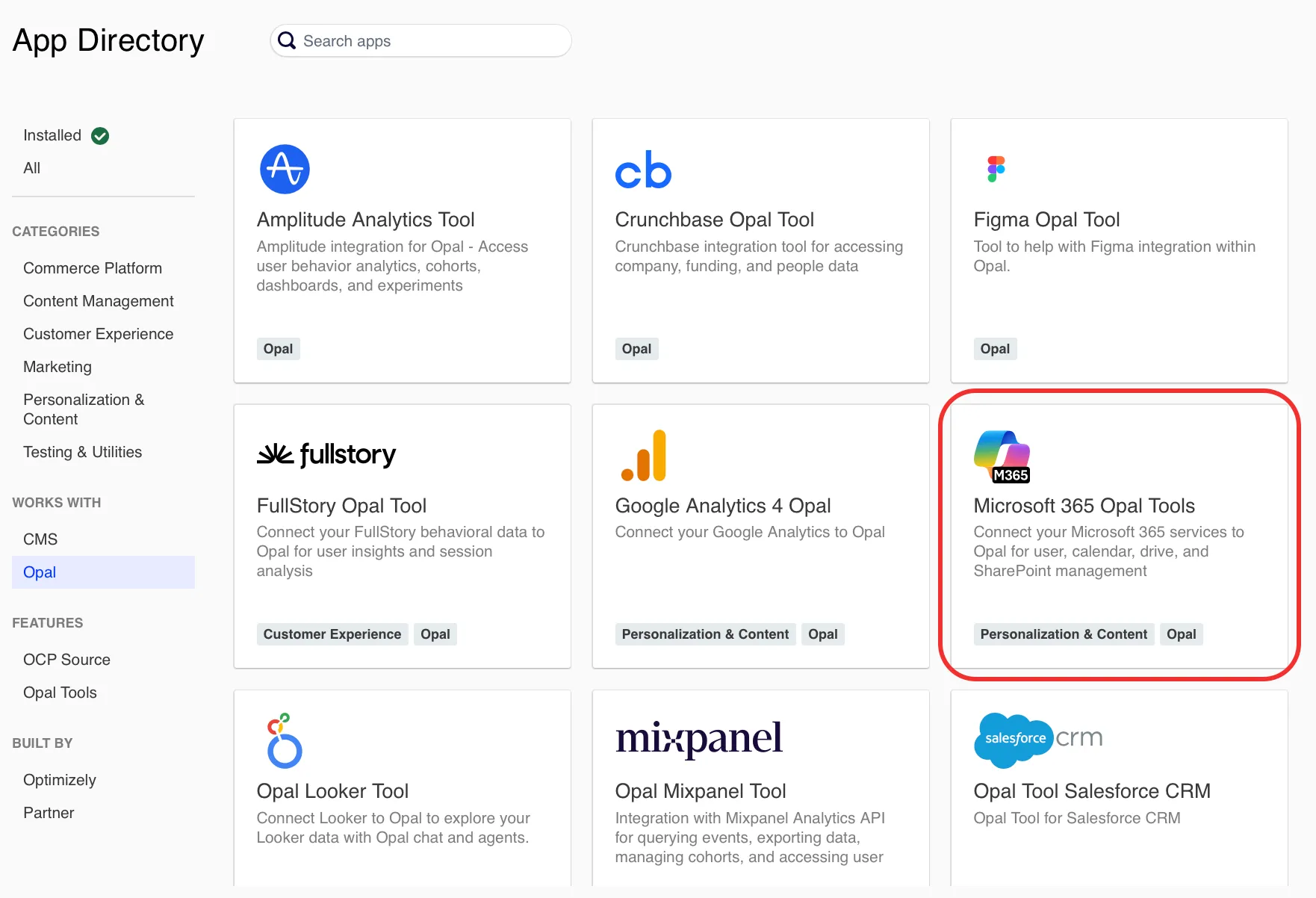Image resolution: width=1316 pixels, height=898 pixels.
Task: Click the Microsoft 365 M365 logo
Action: click(x=1002, y=456)
